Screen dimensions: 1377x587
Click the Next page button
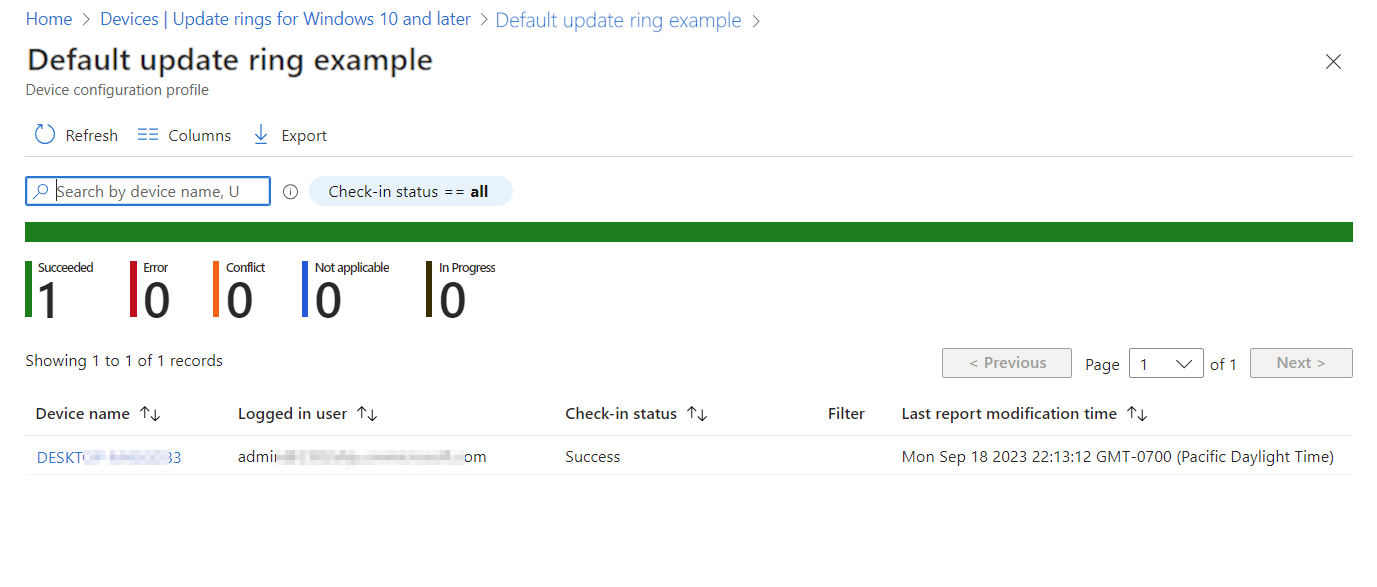pos(1301,362)
